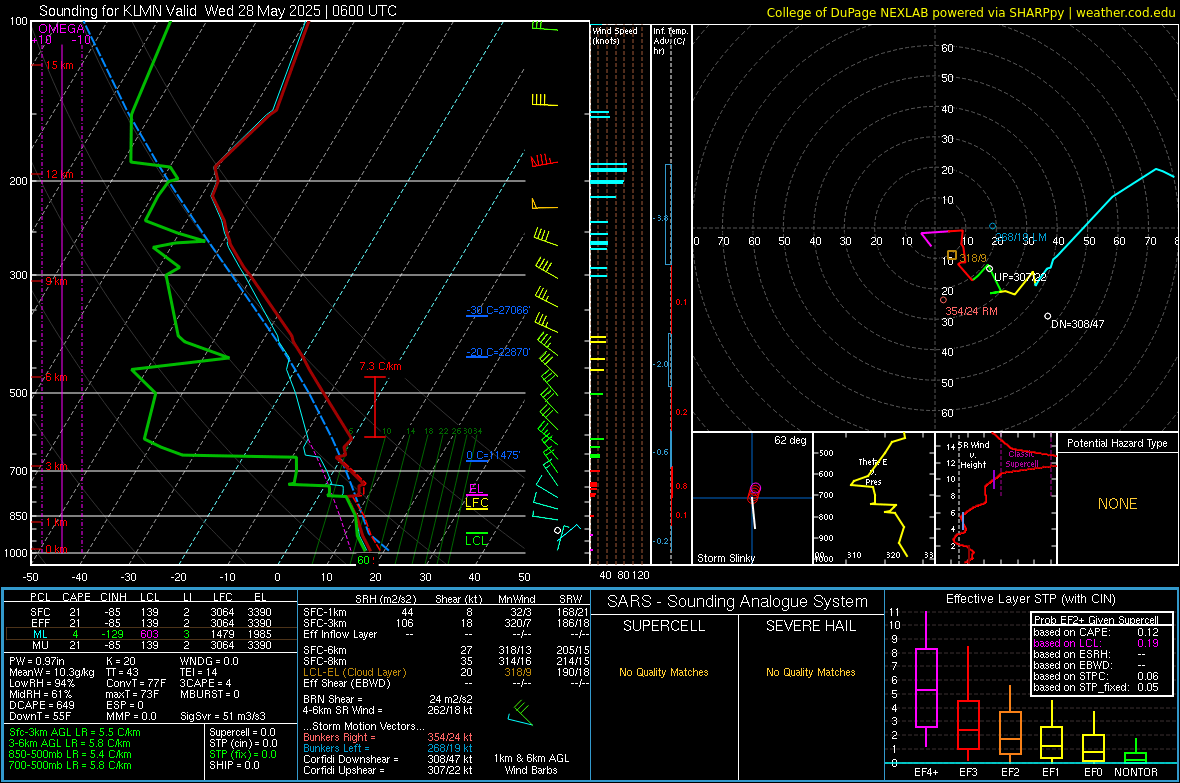1180x783 pixels.
Task: Click the blue 'Bunkers Left =' label
Action: click(x=336, y=748)
